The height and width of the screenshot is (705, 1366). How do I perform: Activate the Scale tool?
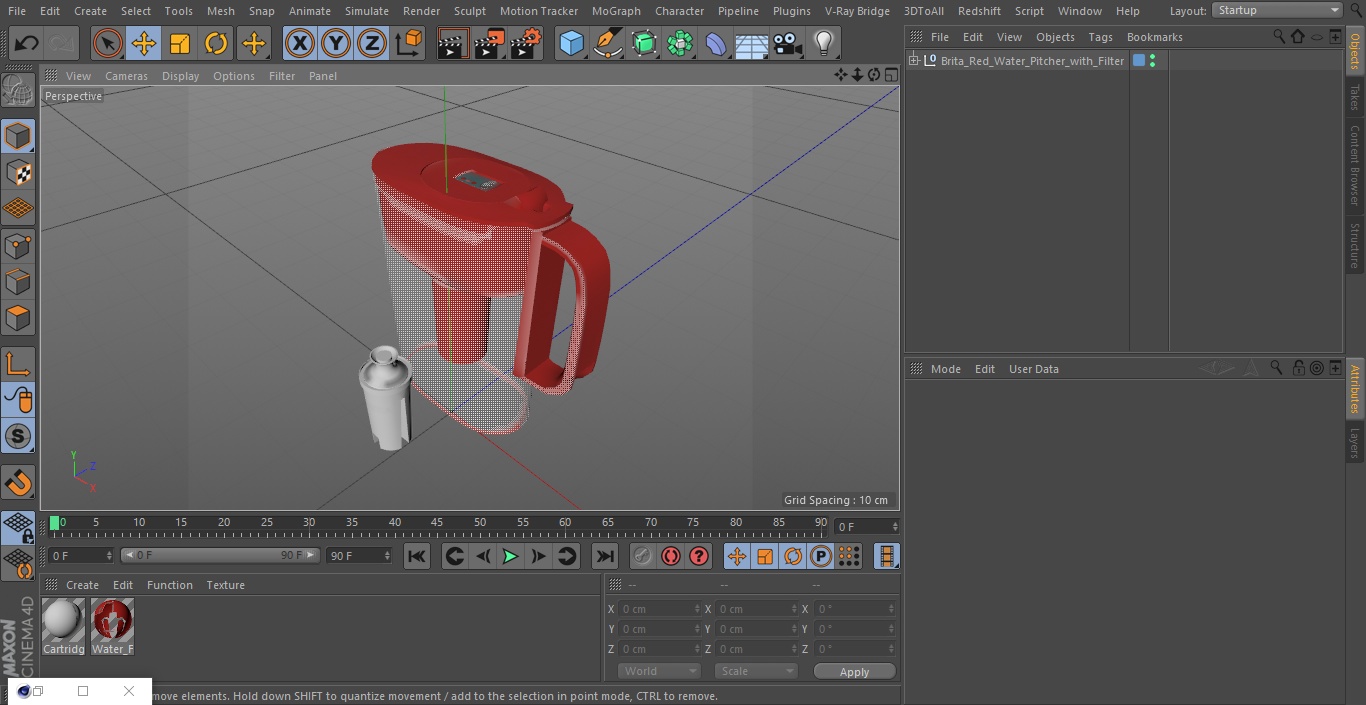coord(180,43)
